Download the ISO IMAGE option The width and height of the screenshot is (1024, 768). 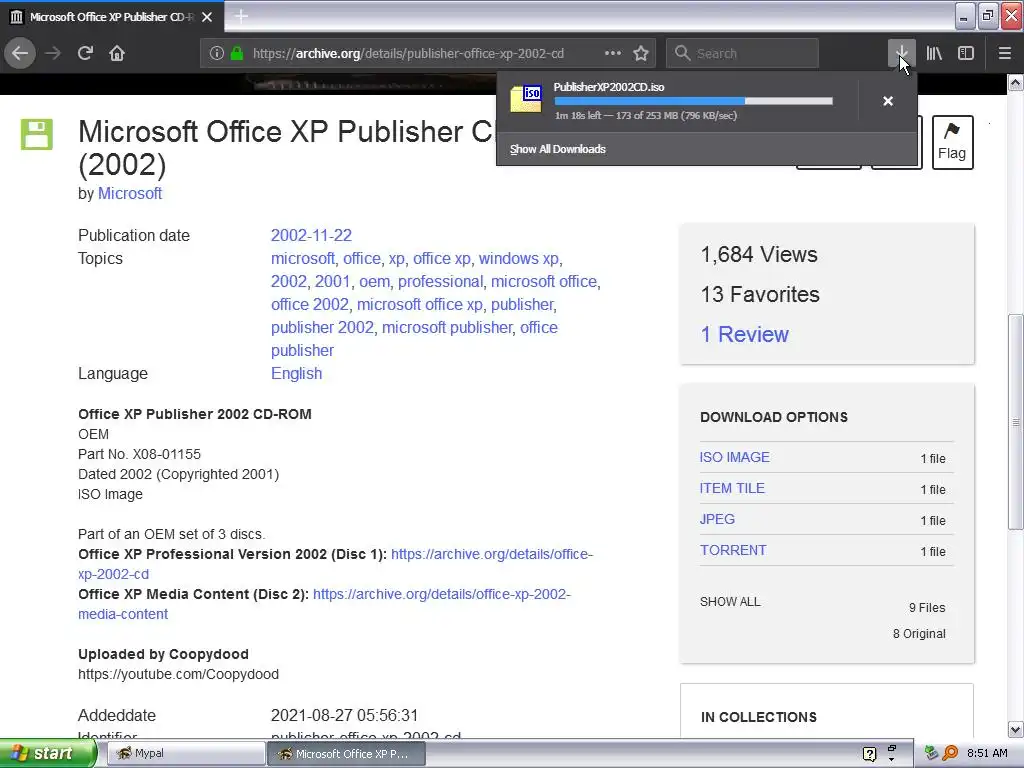[735, 458]
